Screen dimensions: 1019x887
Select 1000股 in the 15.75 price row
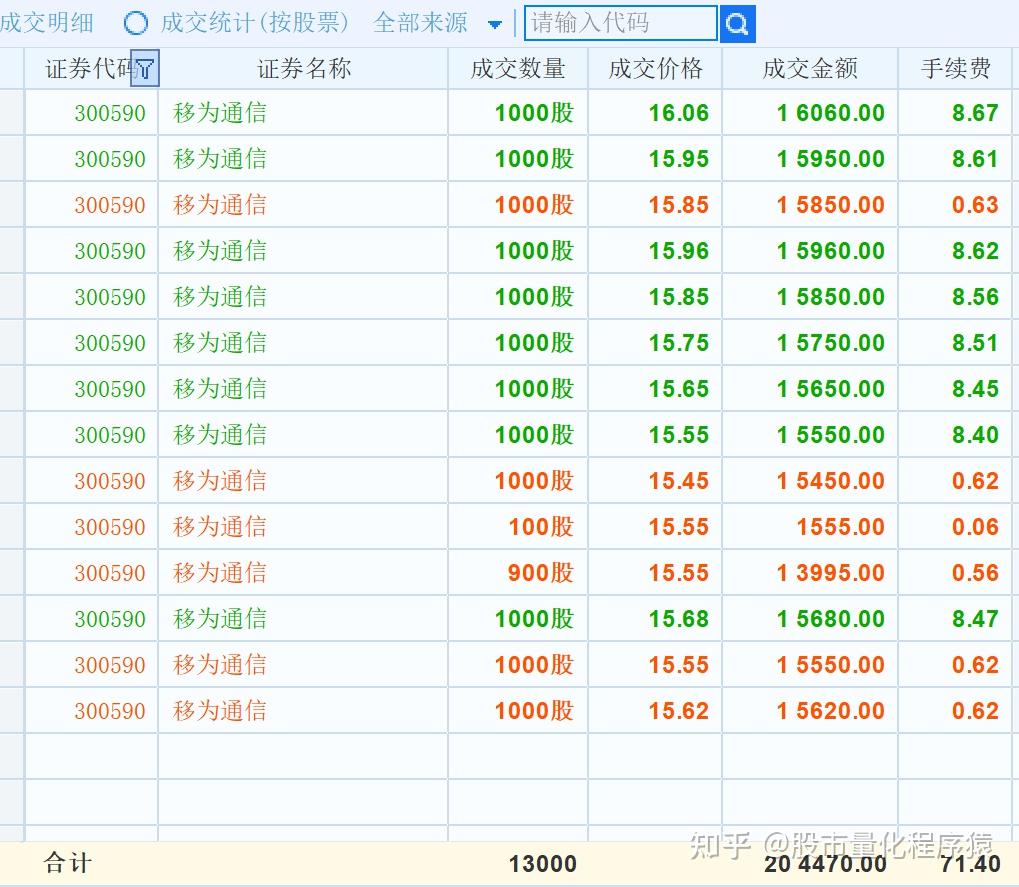coord(534,343)
